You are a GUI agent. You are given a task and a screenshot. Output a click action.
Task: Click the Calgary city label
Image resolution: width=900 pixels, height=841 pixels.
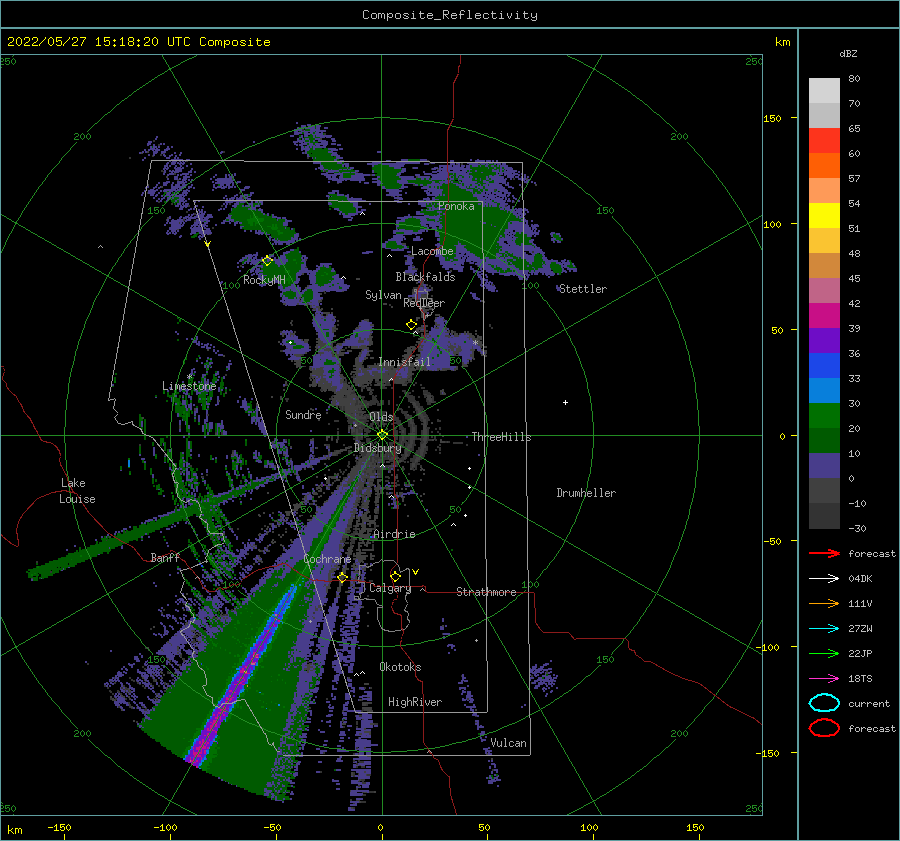390,588
